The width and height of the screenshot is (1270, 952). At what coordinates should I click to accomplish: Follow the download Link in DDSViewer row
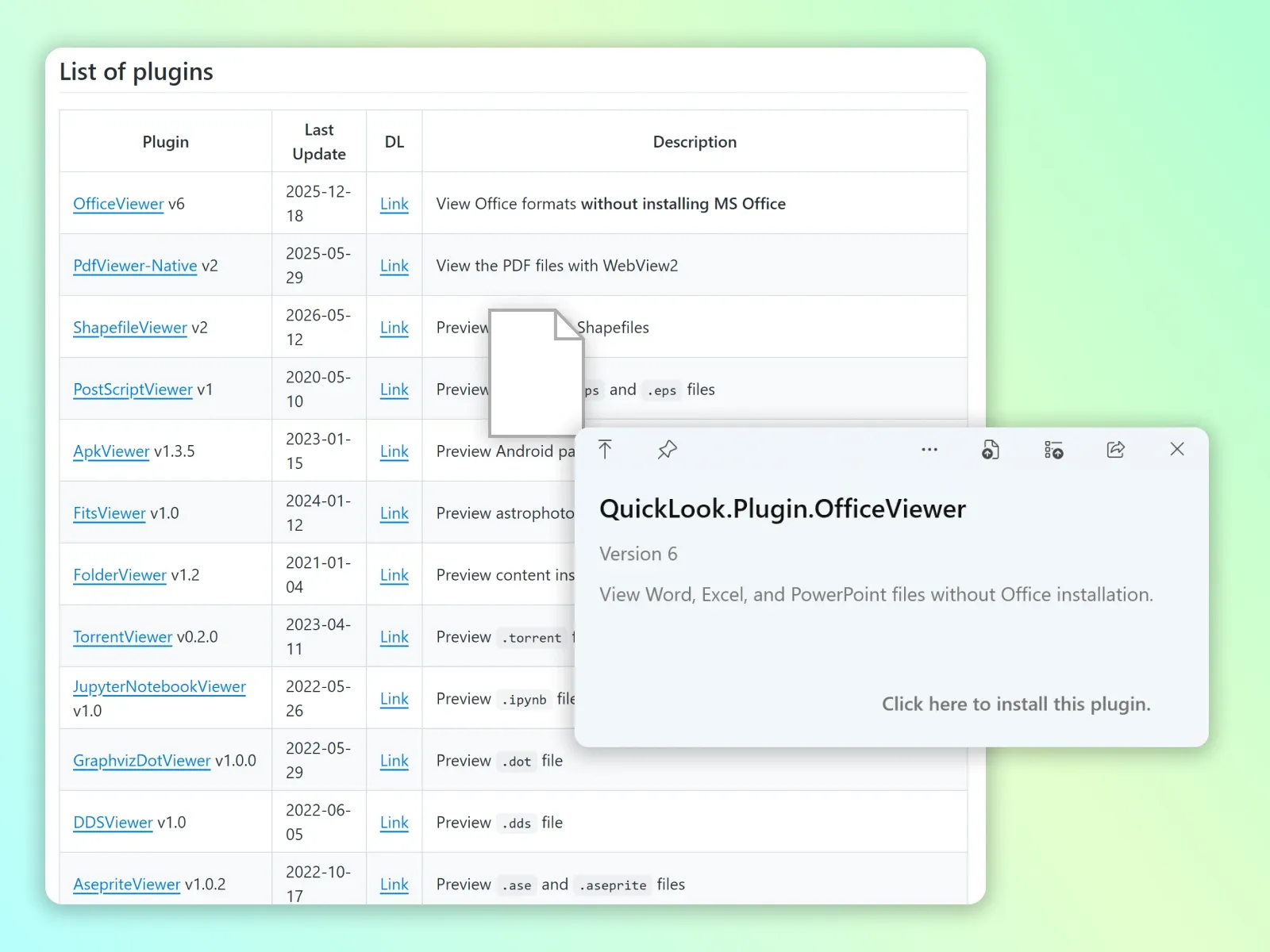[x=394, y=823]
